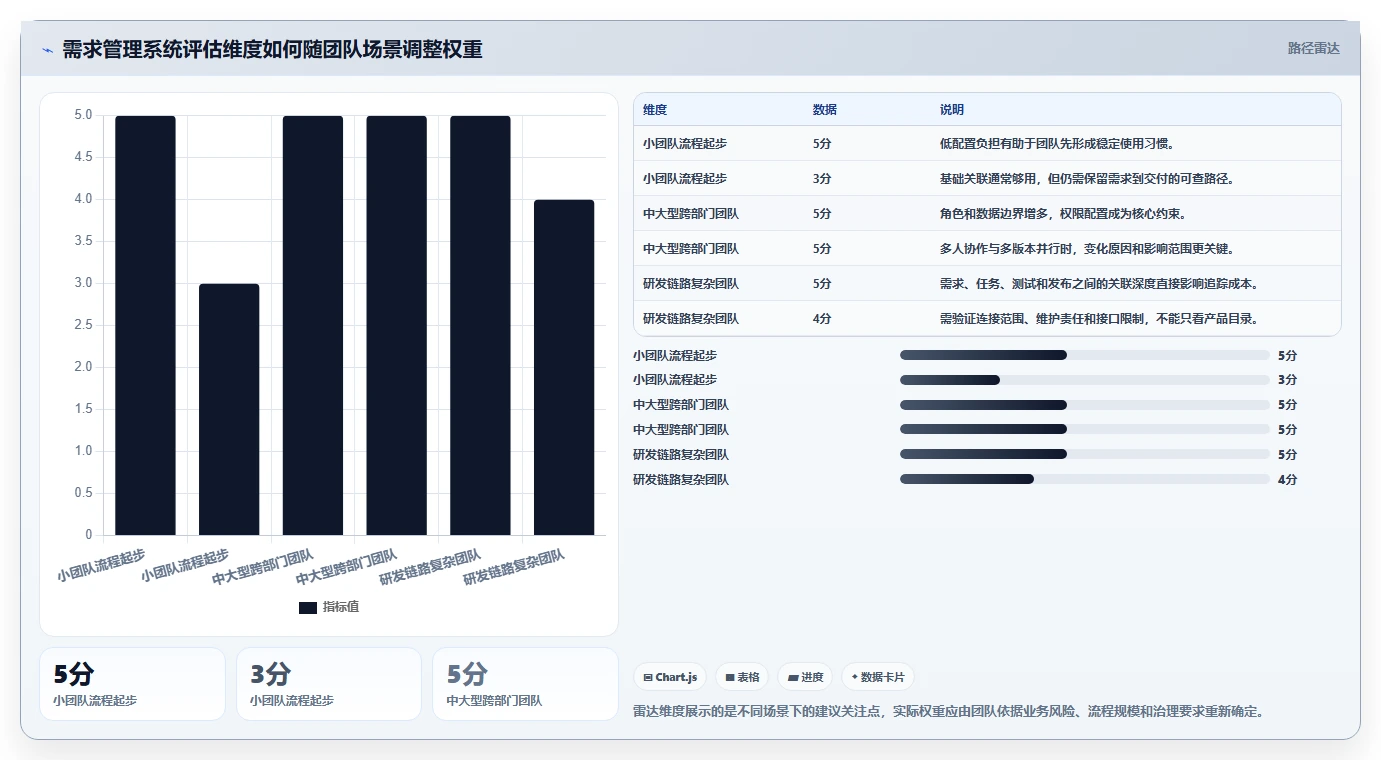Viewport: 1381px width, 760px height.
Task: Click the 0 tick on the y-axis
Action: (89, 535)
